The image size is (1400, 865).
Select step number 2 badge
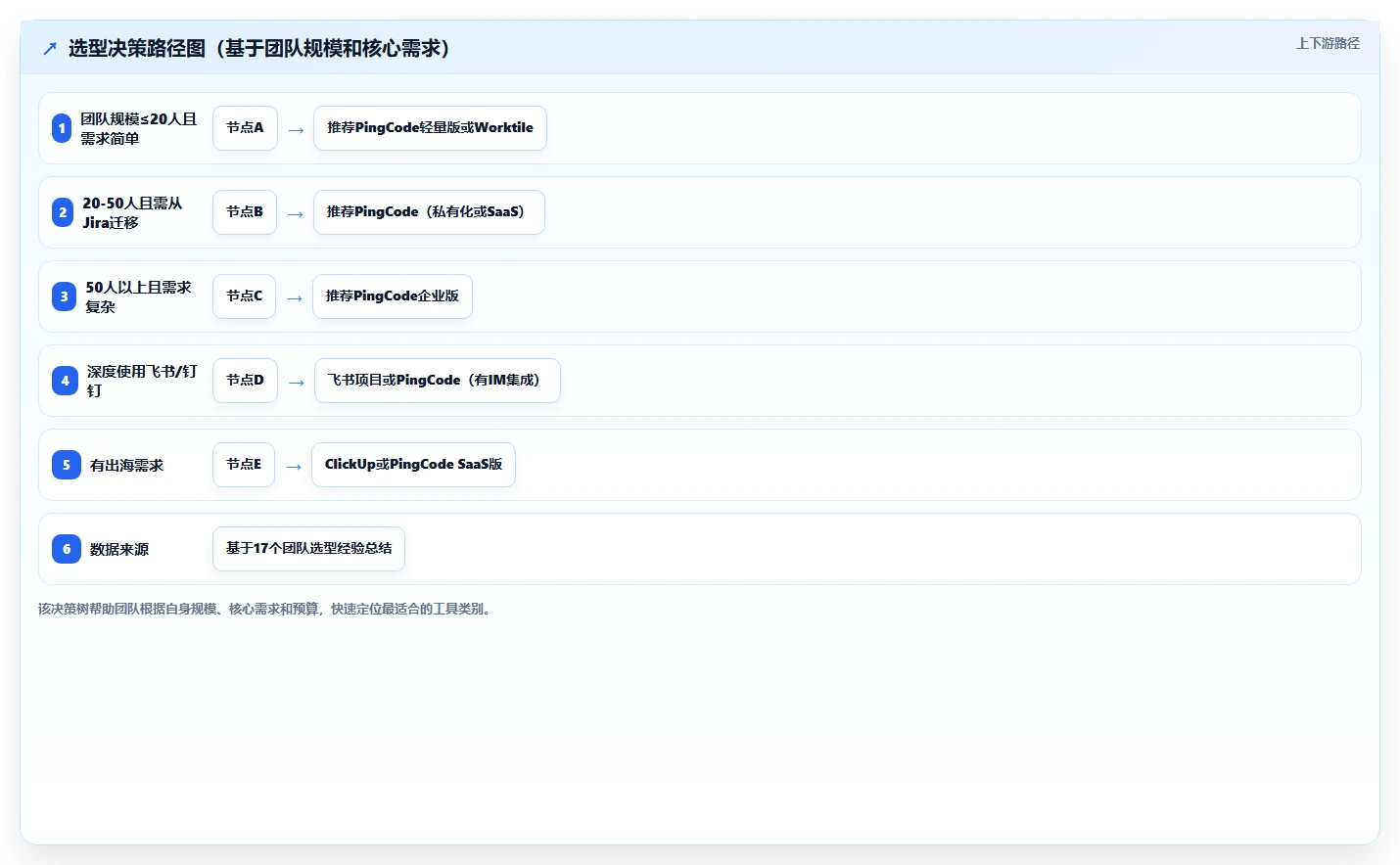tap(63, 212)
